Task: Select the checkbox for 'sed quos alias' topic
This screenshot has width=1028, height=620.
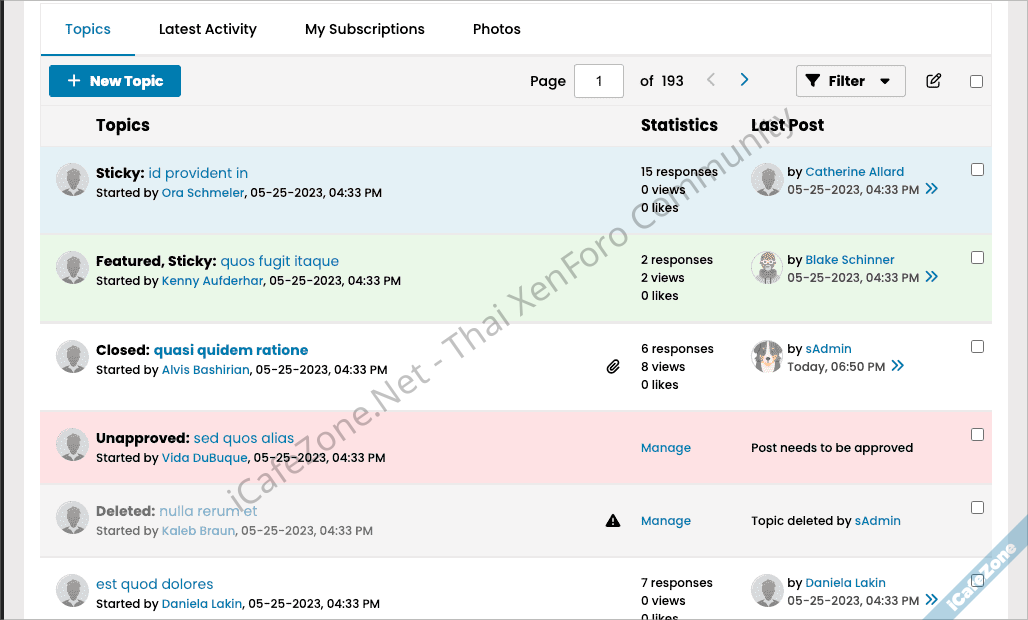Action: [977, 435]
